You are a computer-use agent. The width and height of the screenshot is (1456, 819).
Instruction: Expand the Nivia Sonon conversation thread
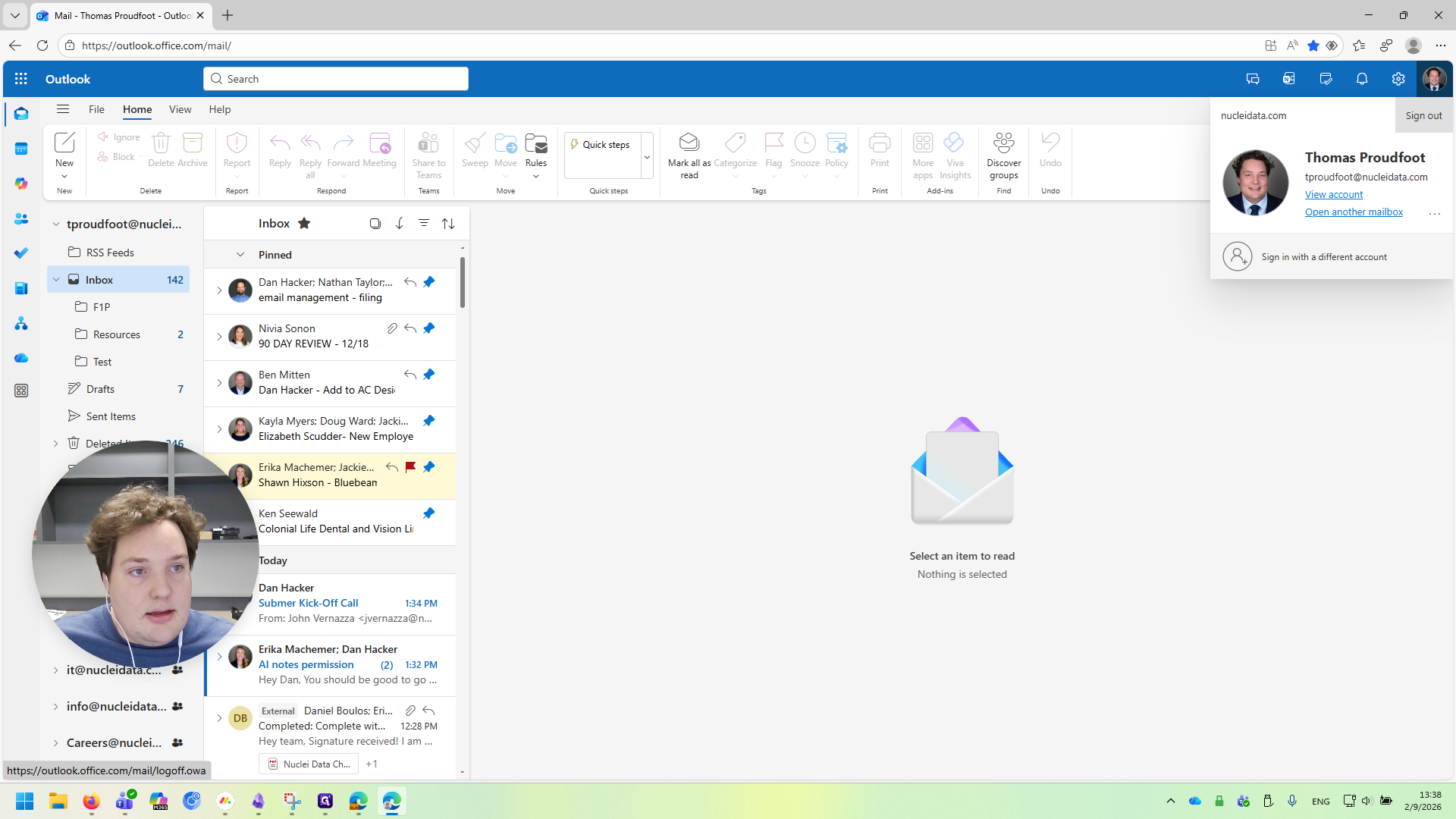(219, 337)
